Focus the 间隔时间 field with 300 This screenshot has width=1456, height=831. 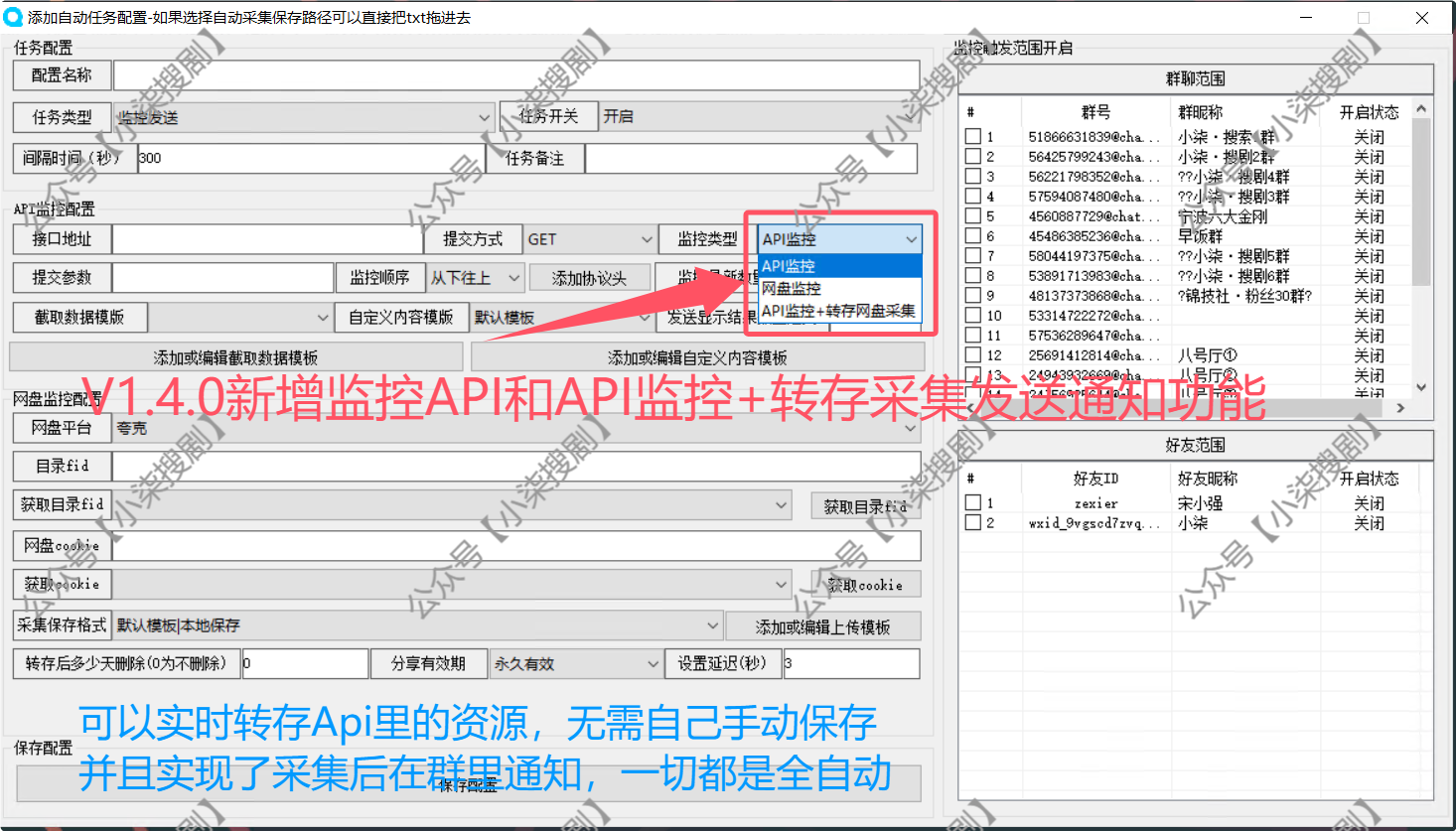coord(310,159)
